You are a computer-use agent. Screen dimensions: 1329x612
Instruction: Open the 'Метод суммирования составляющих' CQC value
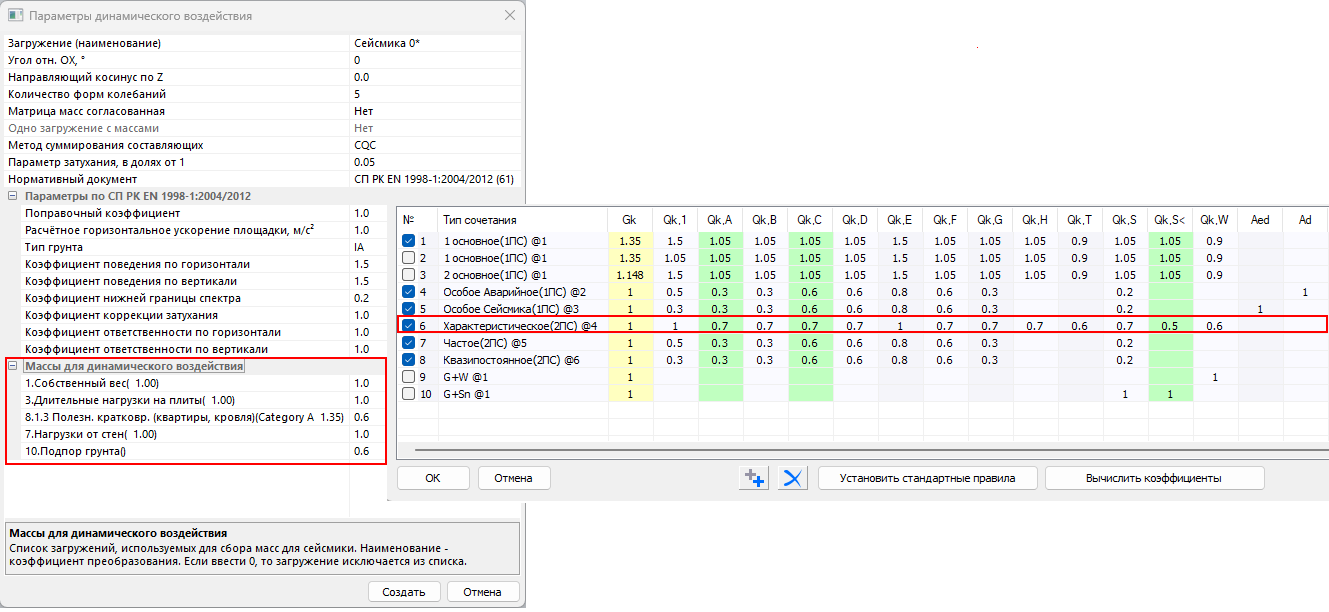tap(435, 145)
